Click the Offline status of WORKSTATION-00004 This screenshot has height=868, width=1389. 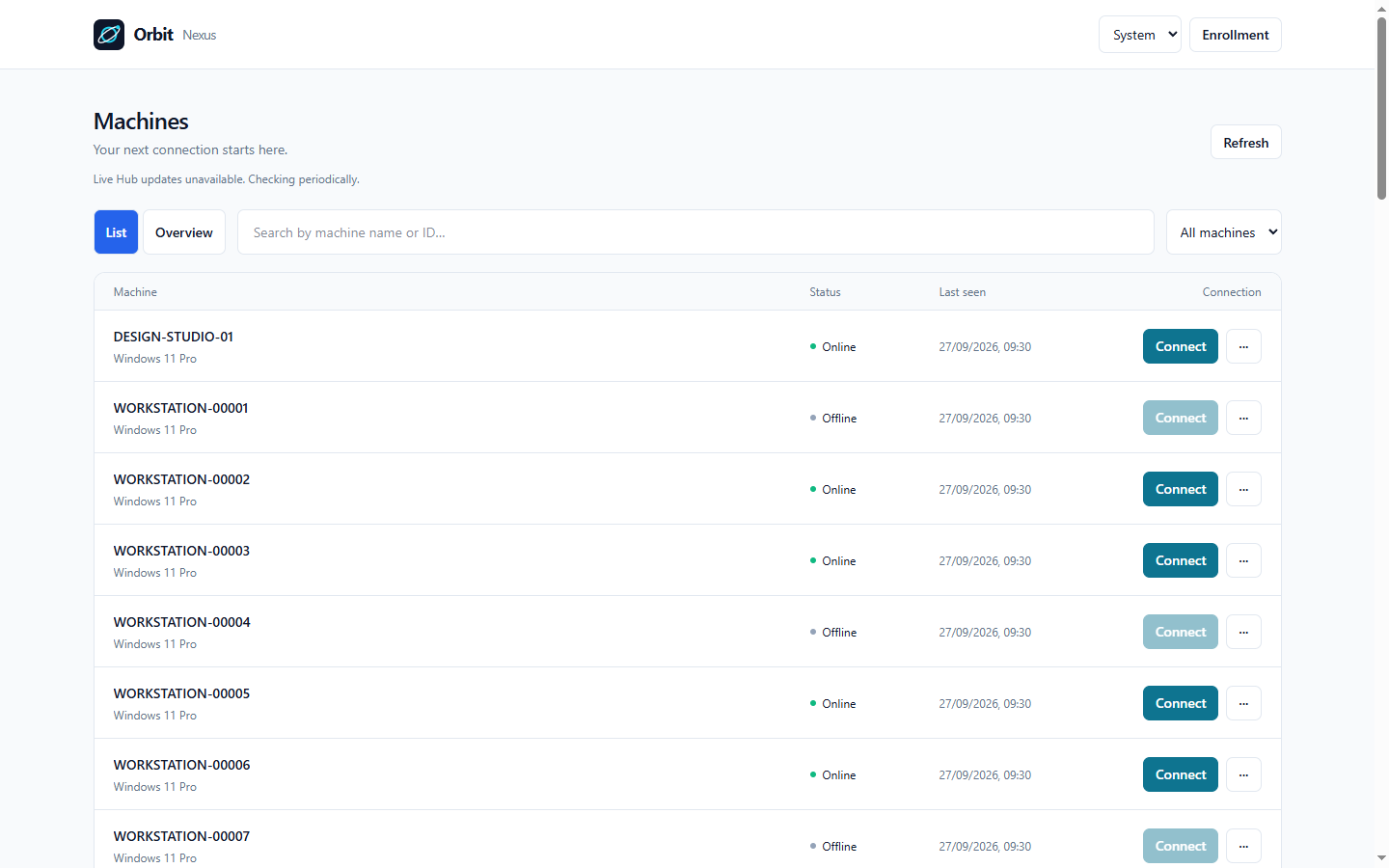tap(833, 633)
